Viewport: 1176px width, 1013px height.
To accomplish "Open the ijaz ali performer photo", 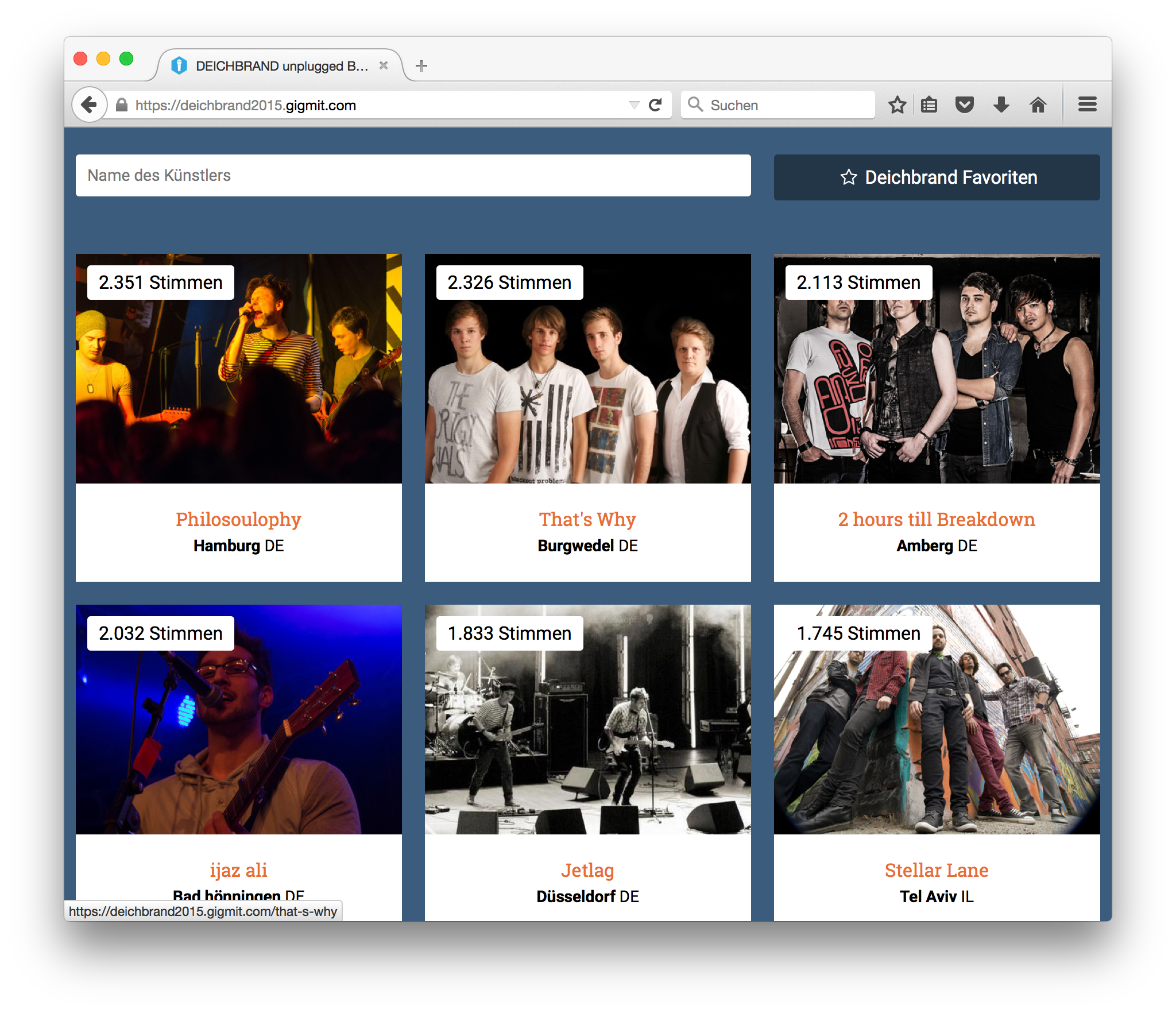I will click(239, 720).
